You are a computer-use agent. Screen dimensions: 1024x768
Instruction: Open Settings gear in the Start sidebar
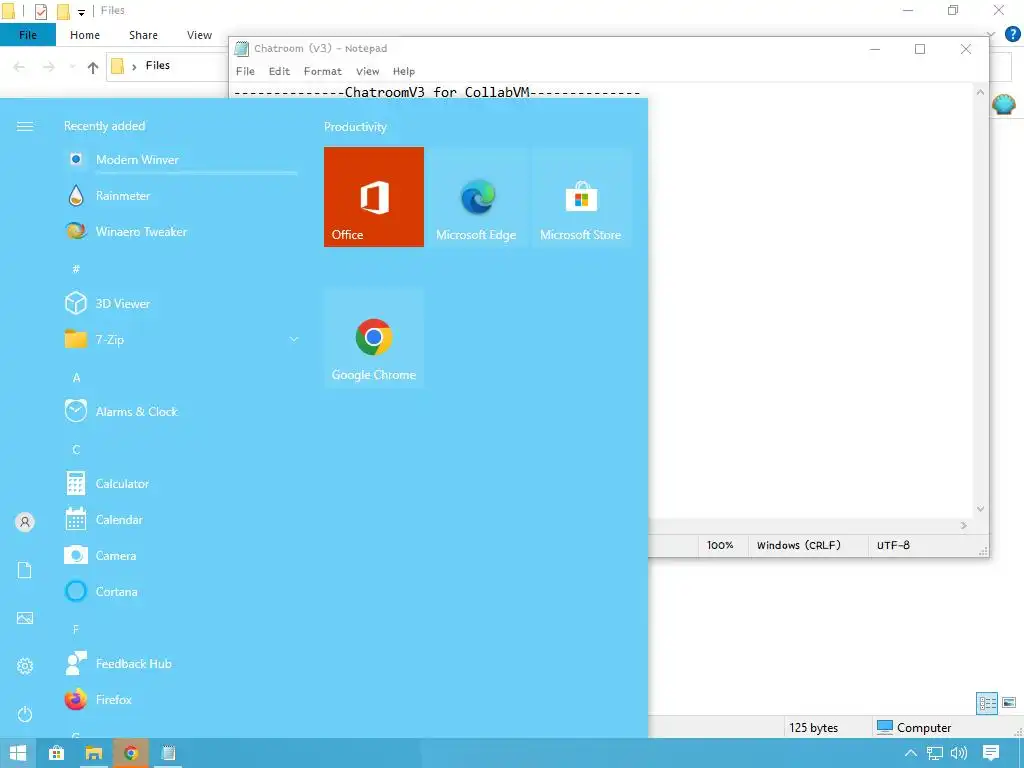[25, 666]
